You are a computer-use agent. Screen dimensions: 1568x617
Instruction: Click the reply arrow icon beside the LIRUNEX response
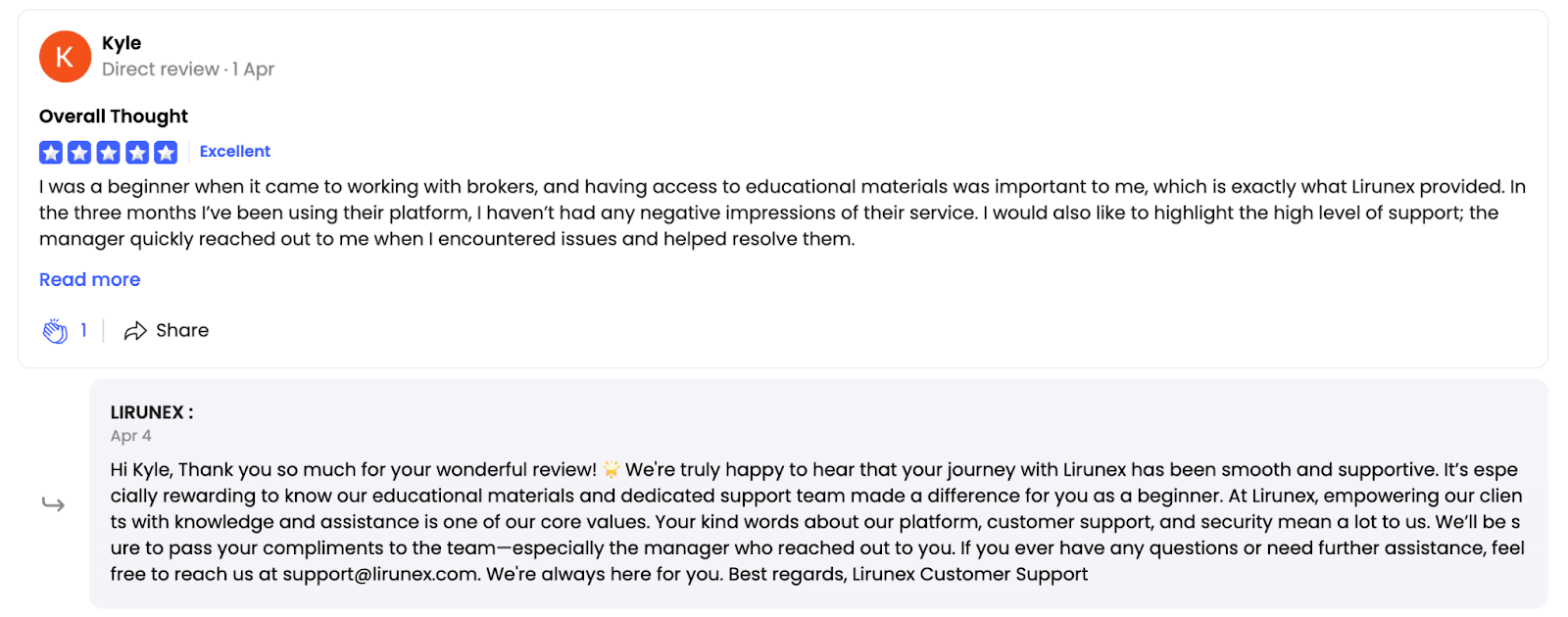(53, 504)
